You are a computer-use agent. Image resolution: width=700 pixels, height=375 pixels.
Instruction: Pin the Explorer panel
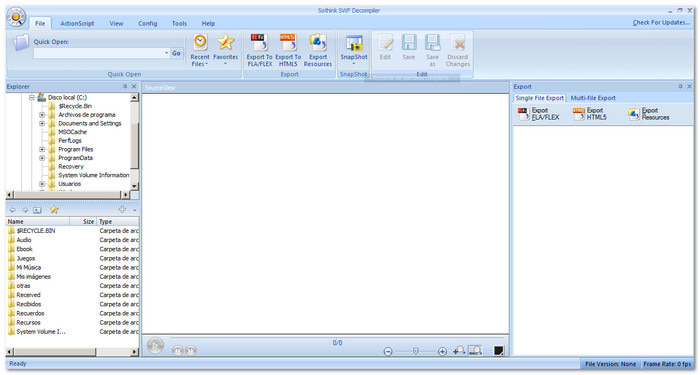click(x=125, y=86)
